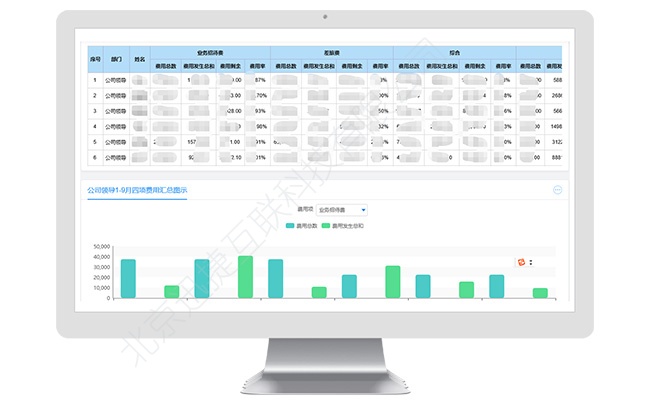Click 费用率 header under 业务招待费

(x=257, y=66)
